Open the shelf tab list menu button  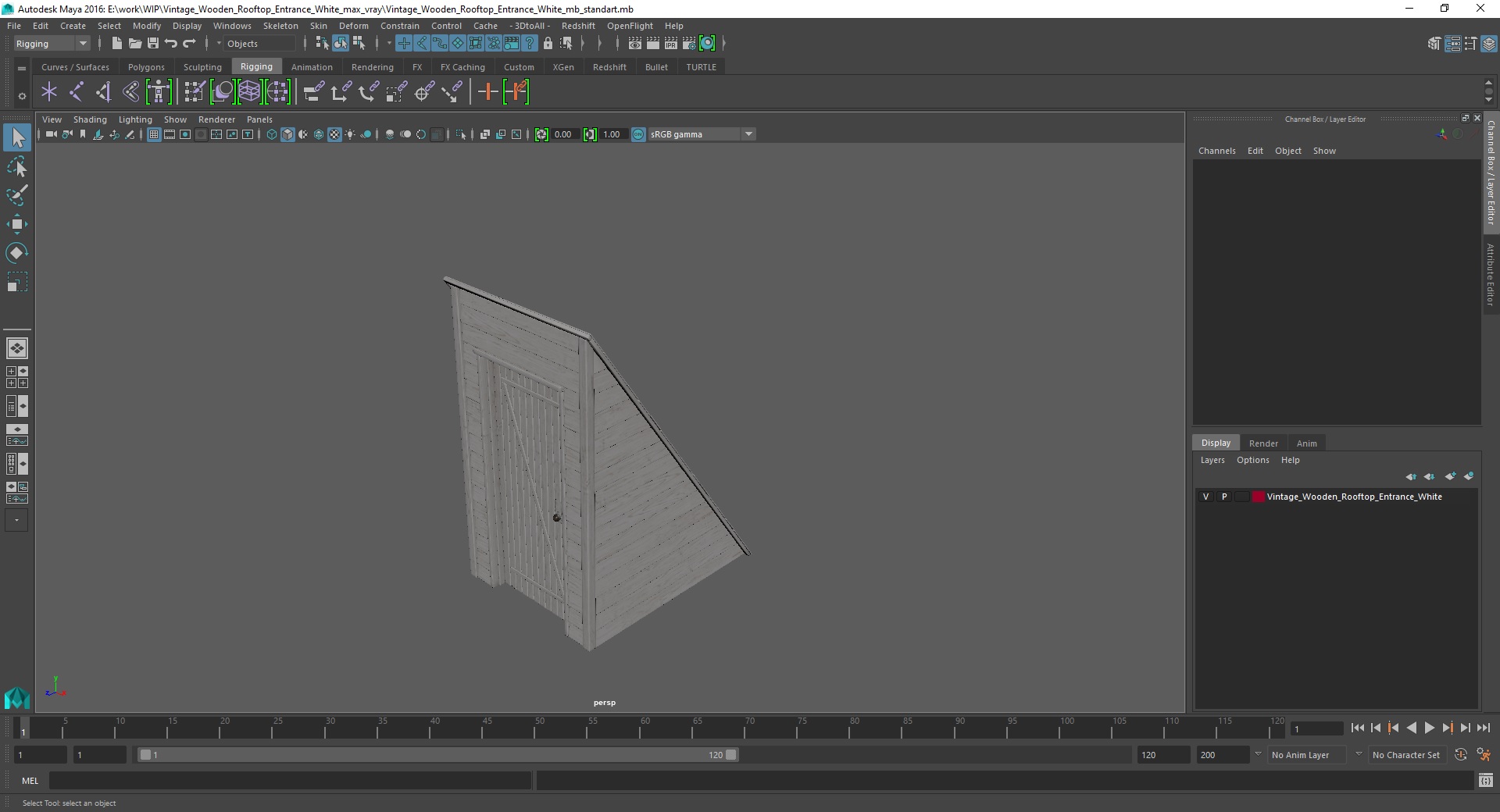(22, 68)
